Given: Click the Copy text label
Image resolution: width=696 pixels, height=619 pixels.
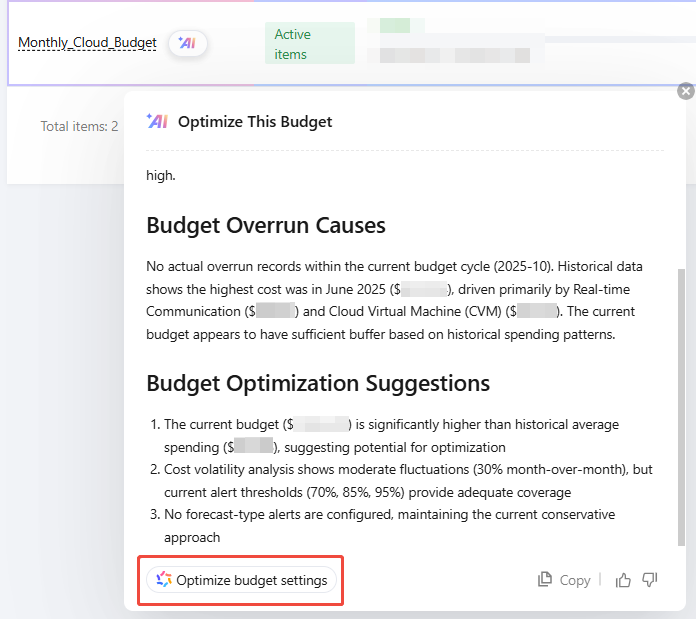Looking at the screenshot, I should 574,580.
